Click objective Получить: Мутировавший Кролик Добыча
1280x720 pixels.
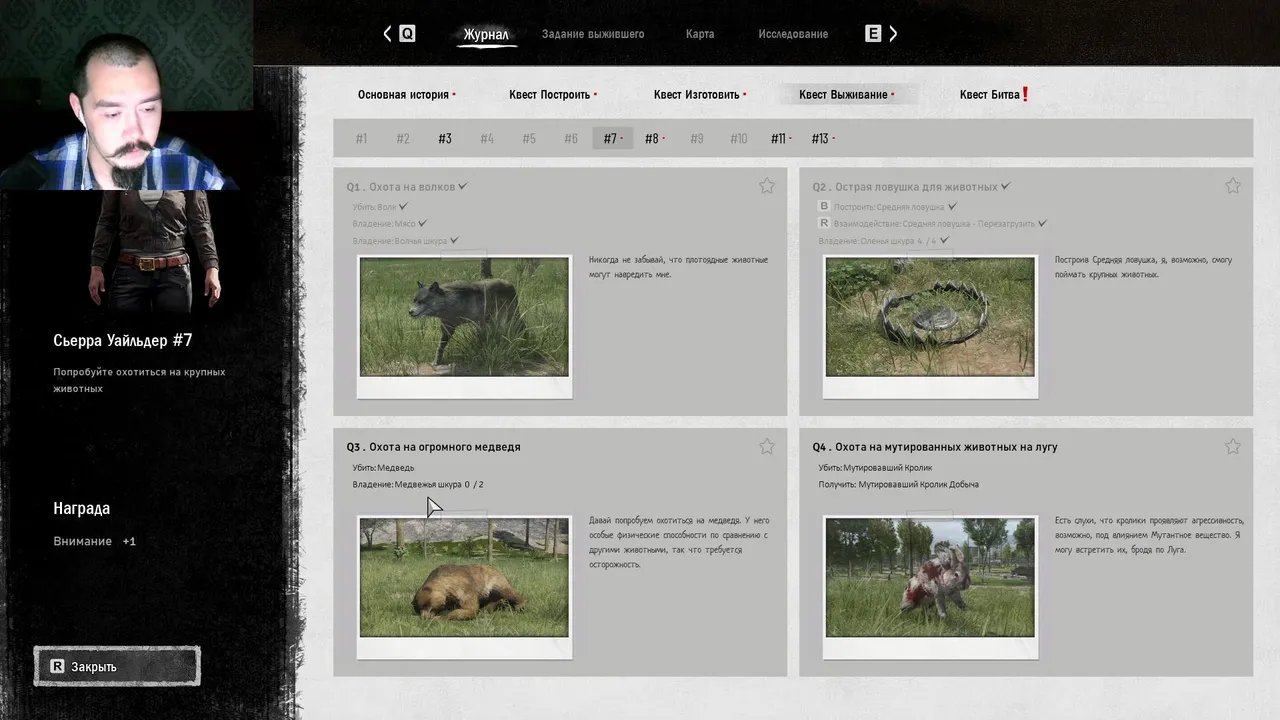[x=898, y=485]
